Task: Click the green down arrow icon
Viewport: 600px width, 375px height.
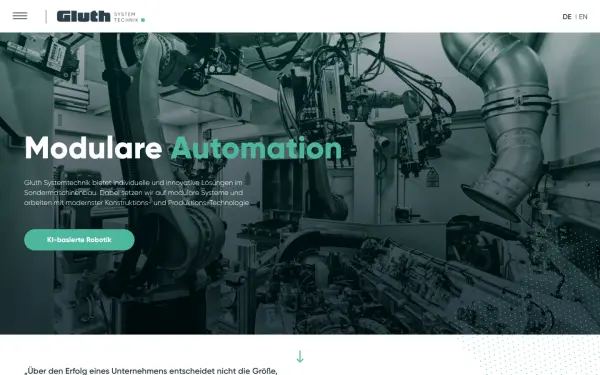Action: [300, 356]
